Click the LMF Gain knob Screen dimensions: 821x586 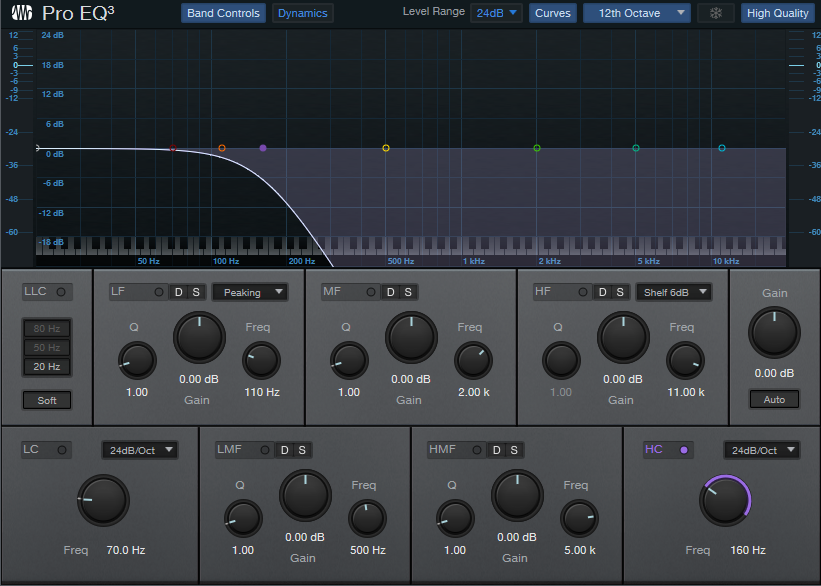[305, 495]
